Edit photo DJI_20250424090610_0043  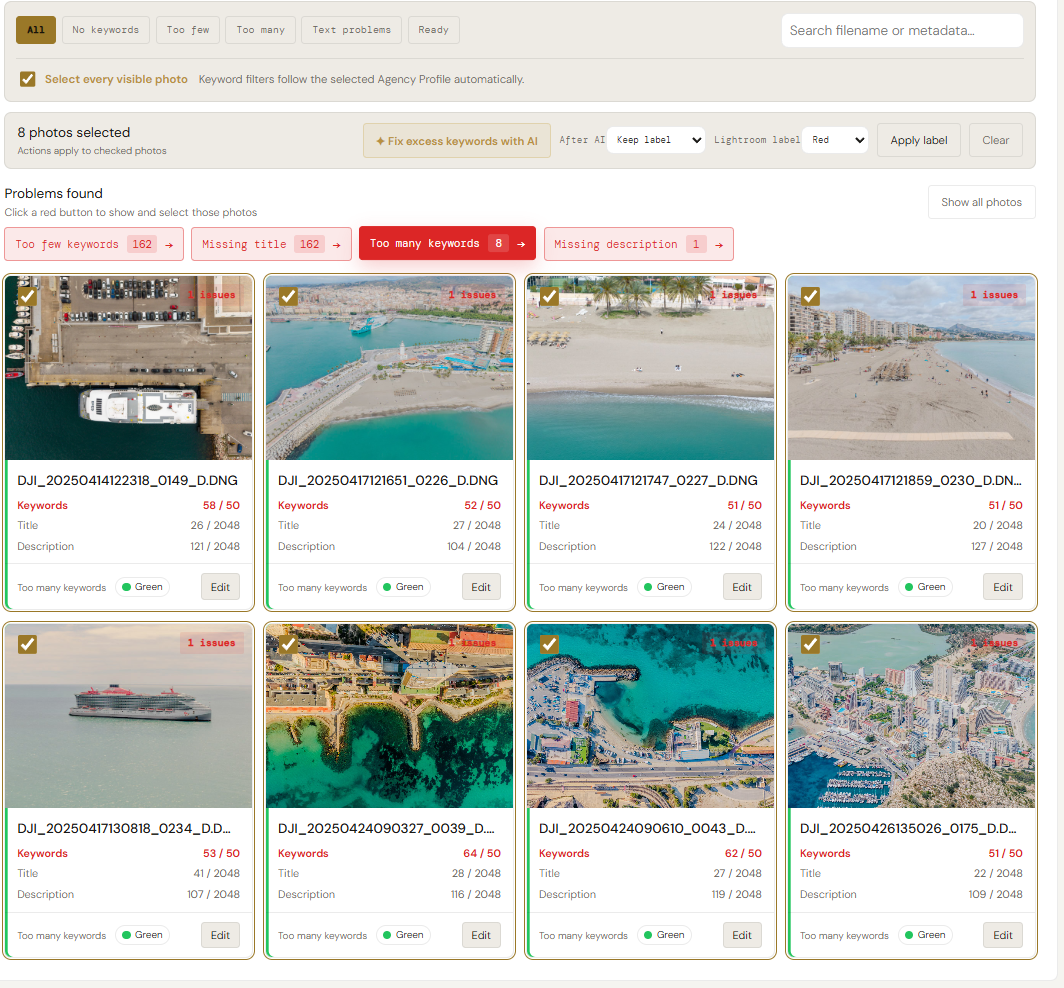[742, 935]
